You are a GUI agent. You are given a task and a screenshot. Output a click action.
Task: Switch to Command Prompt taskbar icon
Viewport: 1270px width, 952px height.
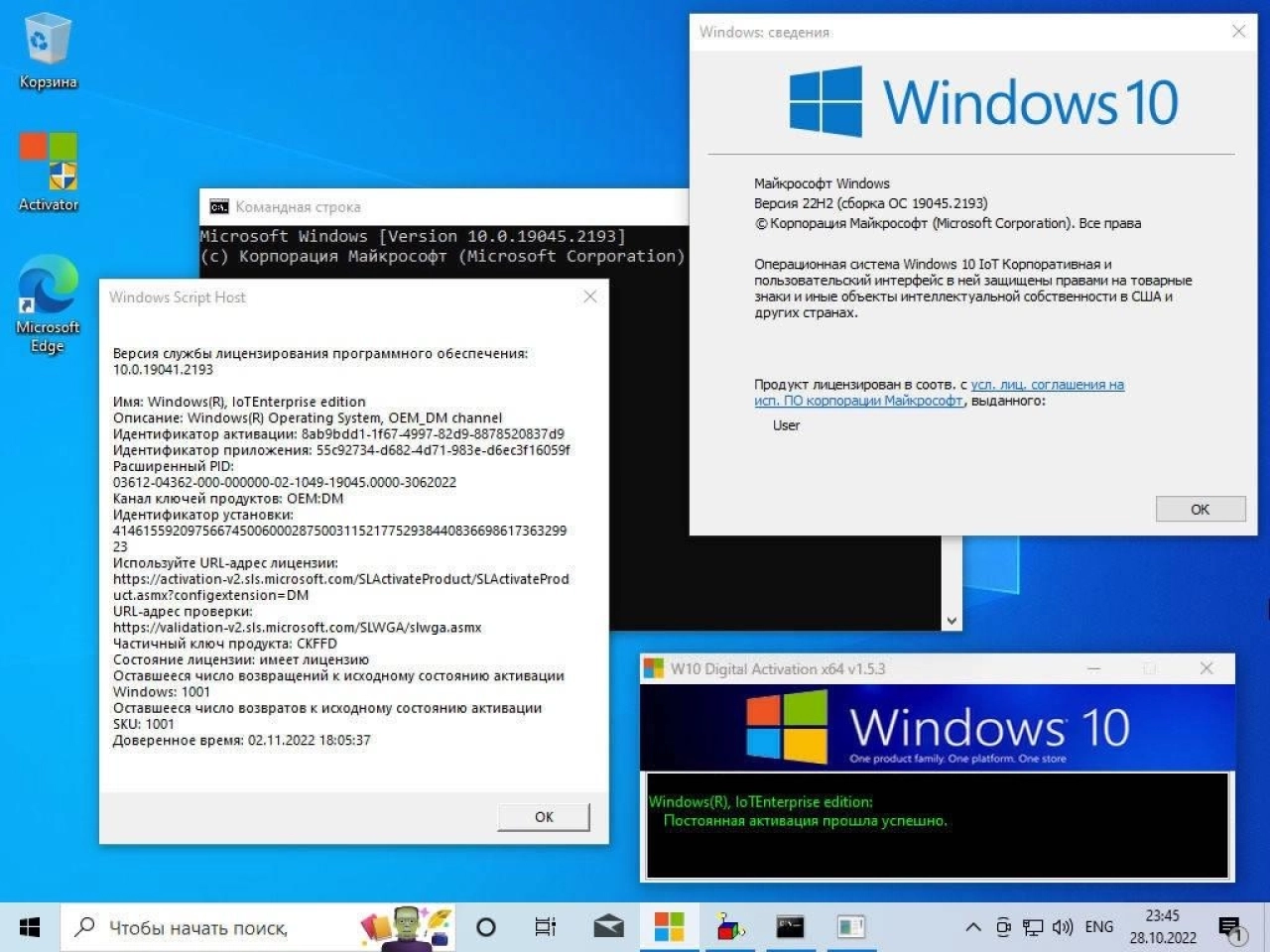[791, 927]
